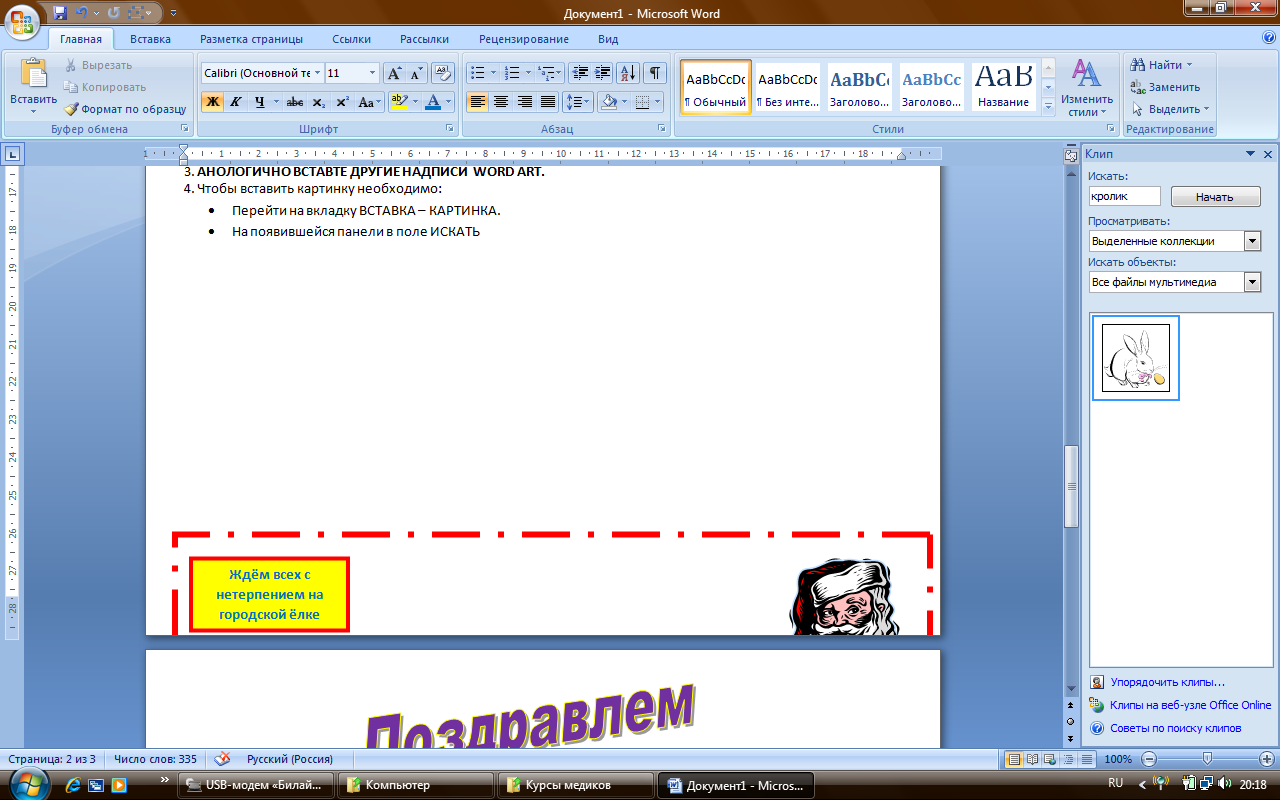Select the rabbit clip art thumbnail
This screenshot has height=800, width=1280.
[x=1136, y=358]
